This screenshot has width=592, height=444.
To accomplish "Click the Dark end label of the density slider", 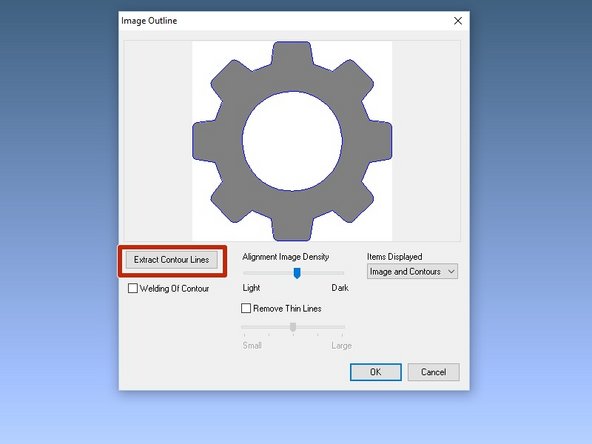I will [340, 288].
